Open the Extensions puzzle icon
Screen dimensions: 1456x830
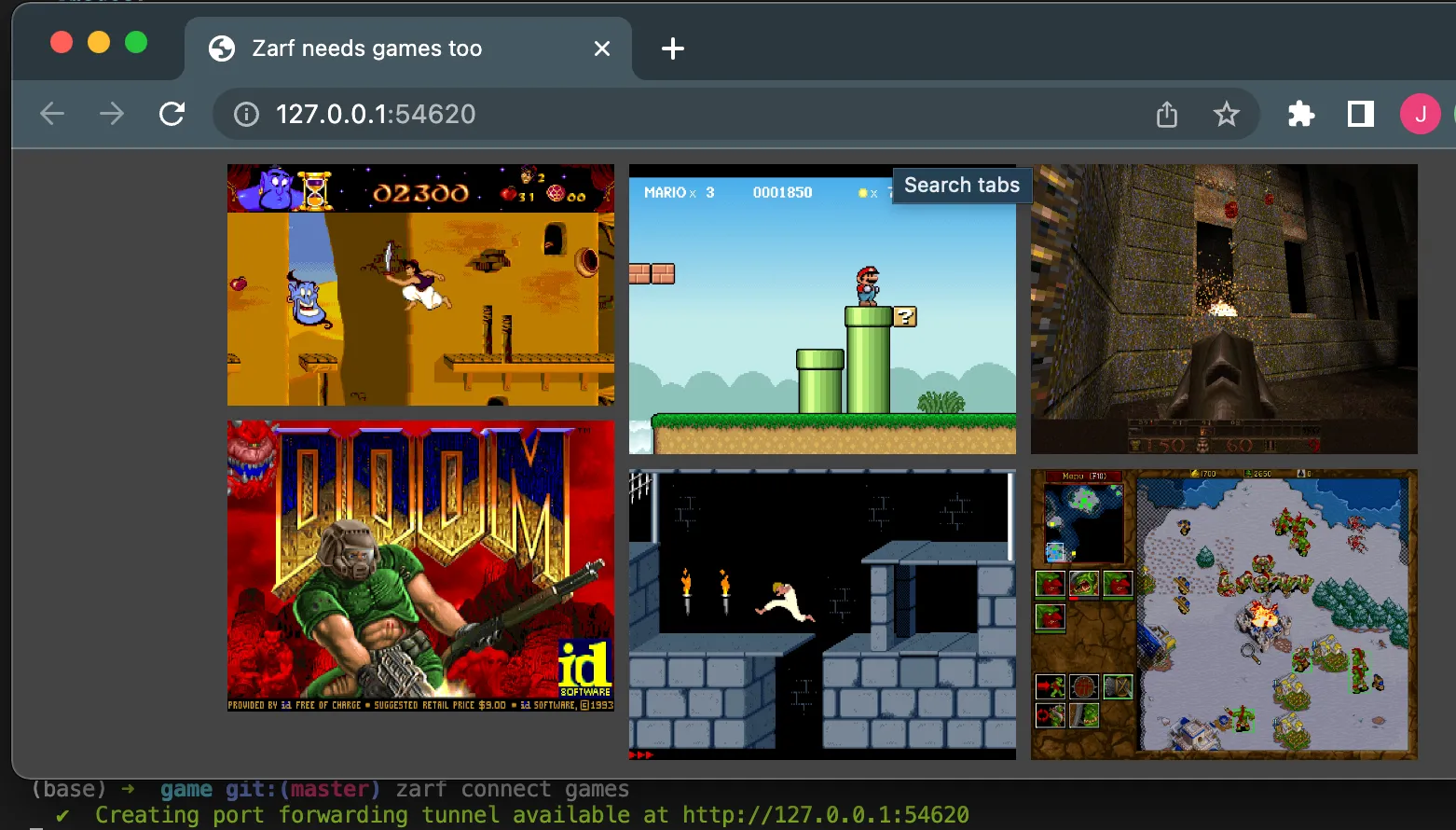1300,114
